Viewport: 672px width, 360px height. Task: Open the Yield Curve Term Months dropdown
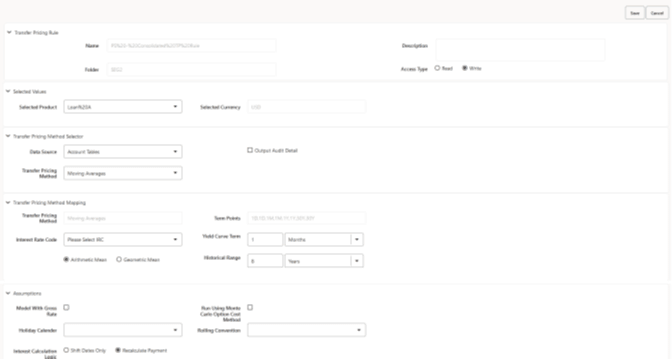324,240
